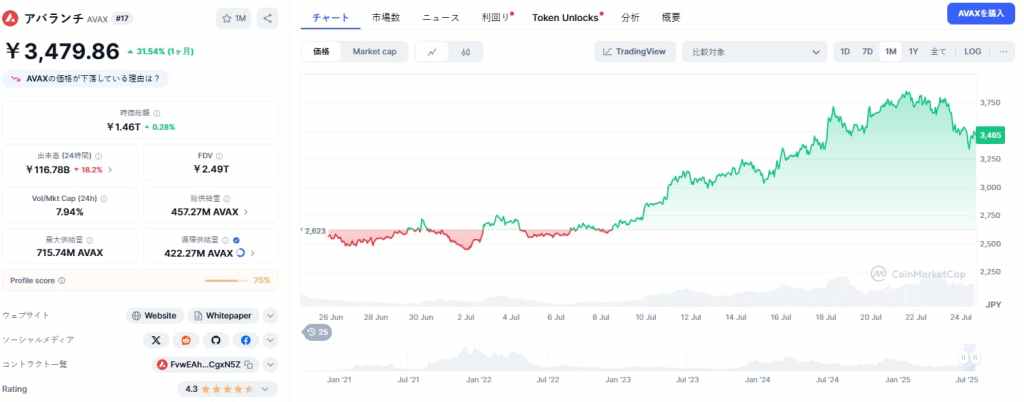
Task: Click info icon next to Profile score
Action: (x=61, y=281)
